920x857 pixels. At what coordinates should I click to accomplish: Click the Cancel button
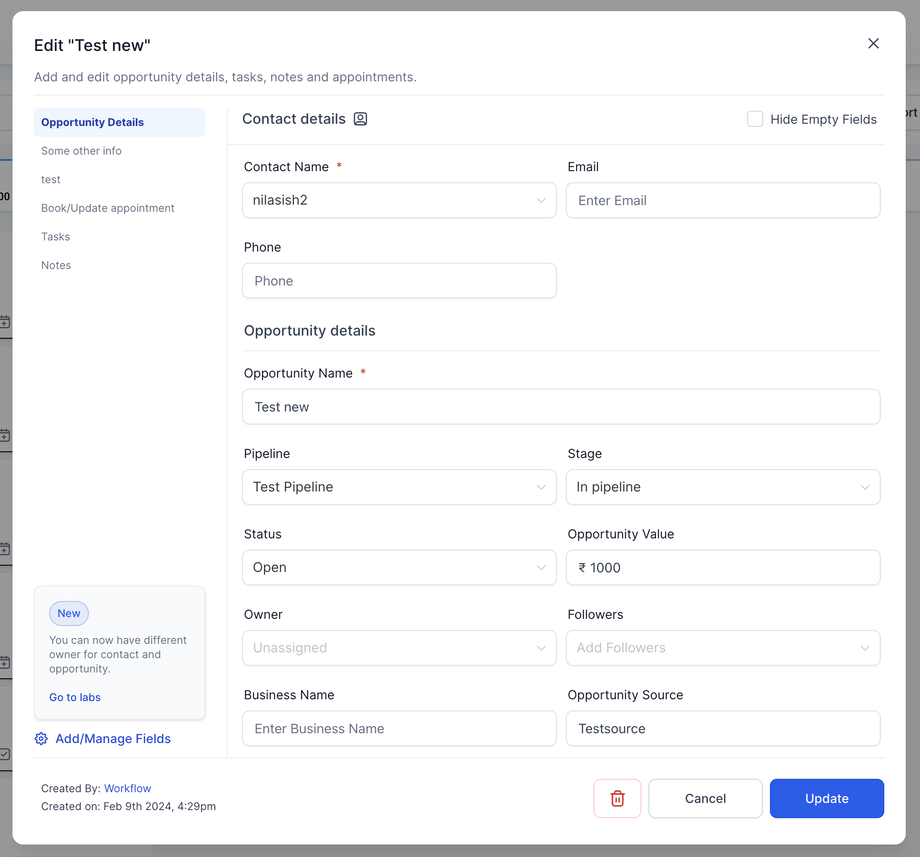click(x=705, y=798)
